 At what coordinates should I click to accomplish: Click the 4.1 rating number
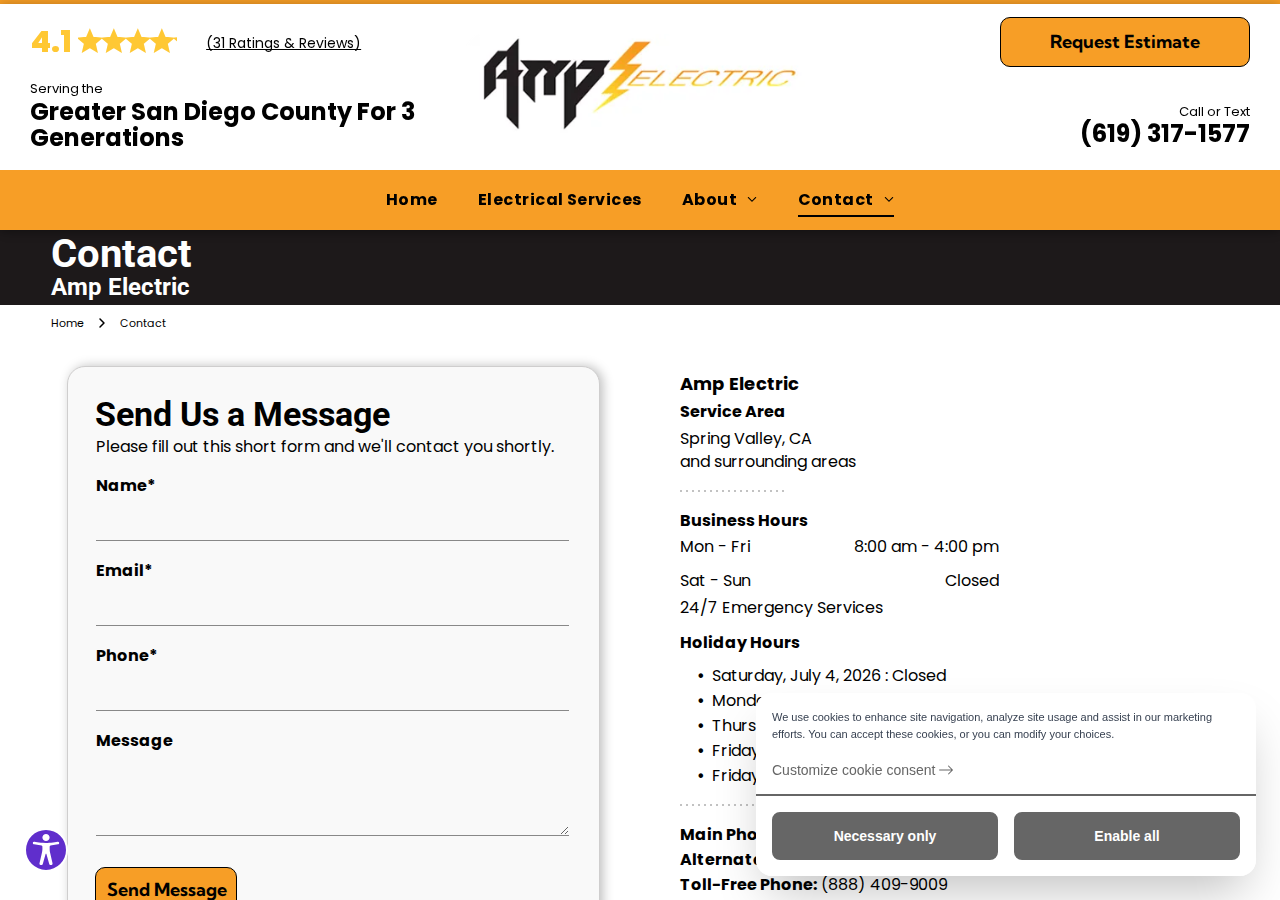(51, 42)
